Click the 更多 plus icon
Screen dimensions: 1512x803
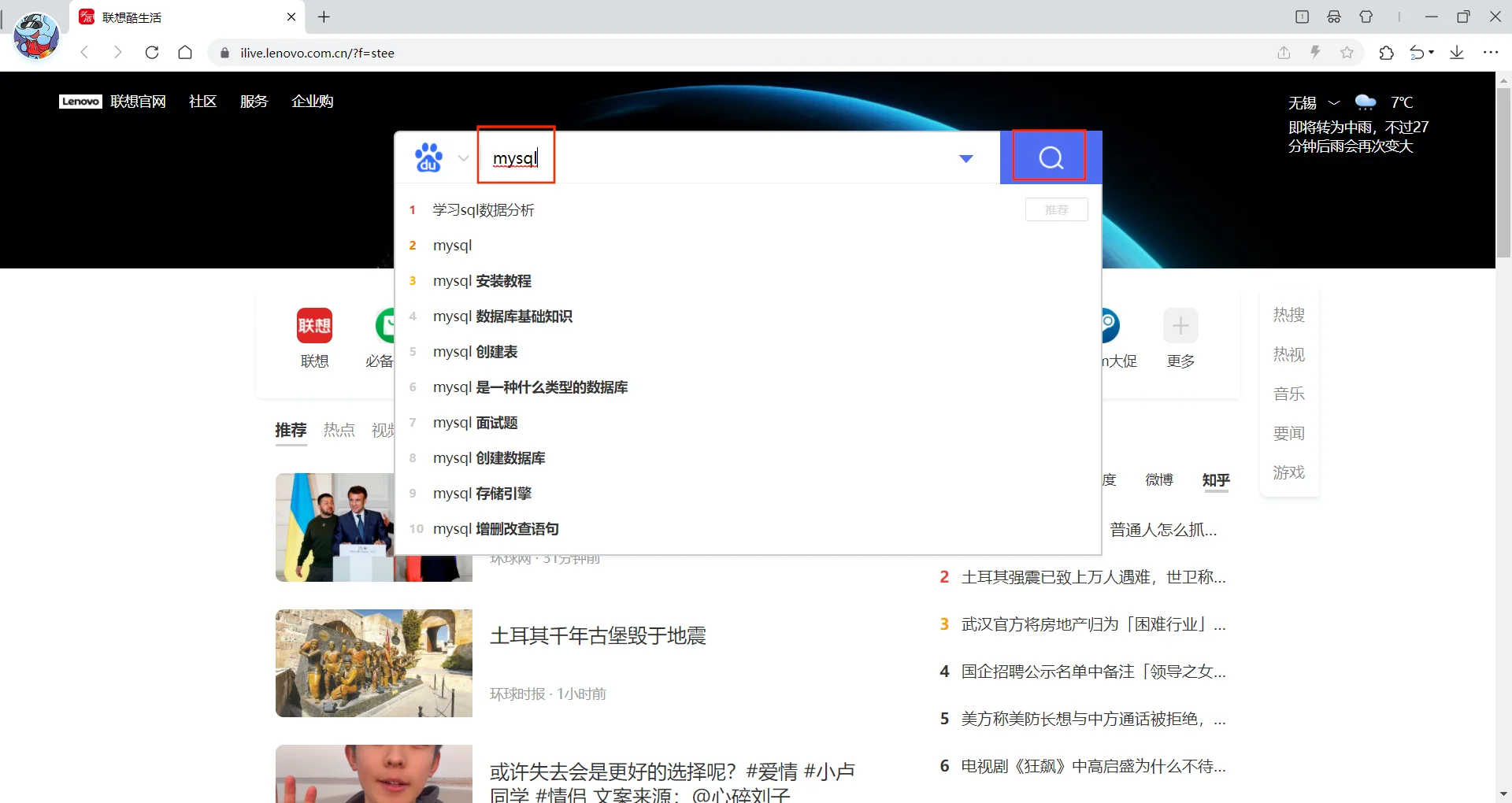(1179, 326)
